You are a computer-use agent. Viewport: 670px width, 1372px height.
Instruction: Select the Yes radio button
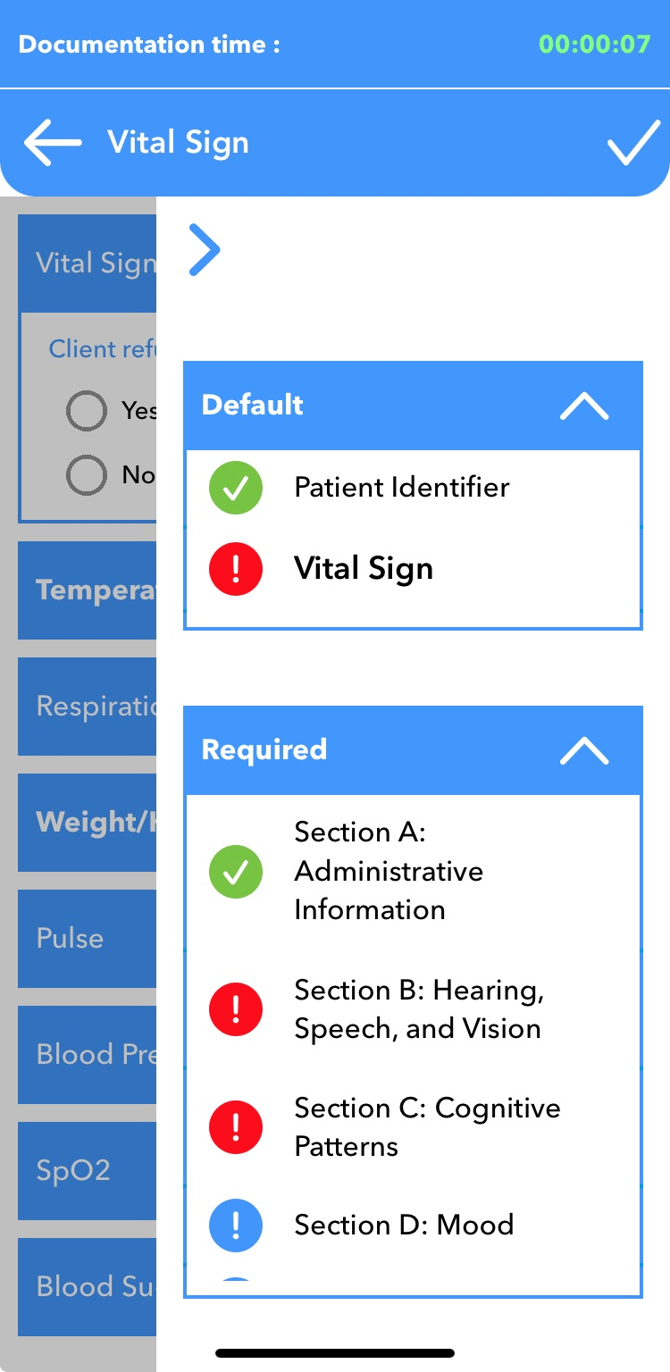coord(87,410)
